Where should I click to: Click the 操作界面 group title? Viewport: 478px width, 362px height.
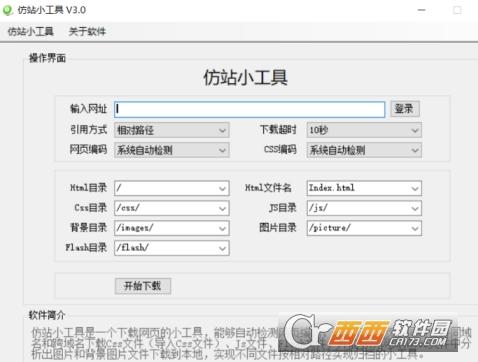pyautogui.click(x=47, y=58)
